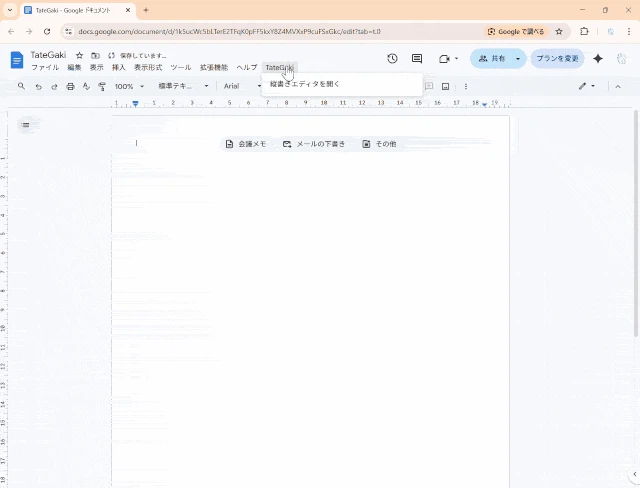Expand the side panel arrow at the bottom right
The image size is (640, 488).
click(635, 474)
